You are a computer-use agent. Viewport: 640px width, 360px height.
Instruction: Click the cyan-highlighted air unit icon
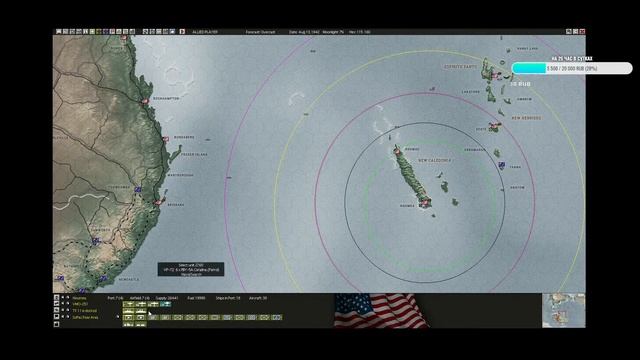point(165,304)
